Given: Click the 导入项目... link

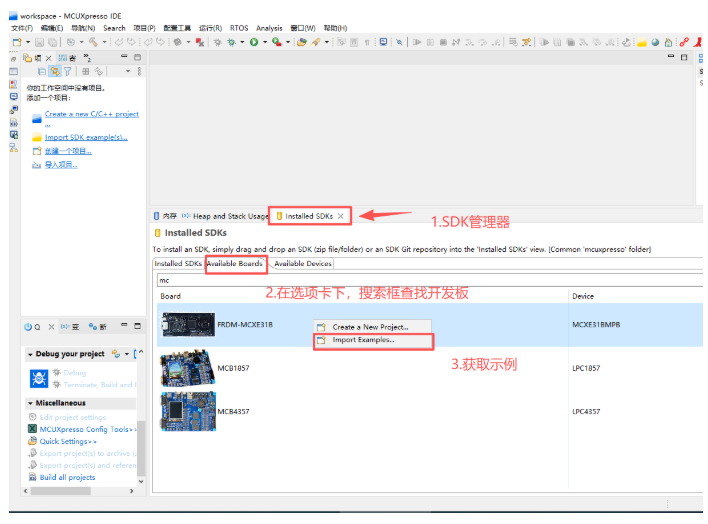Looking at the screenshot, I should click(61, 165).
